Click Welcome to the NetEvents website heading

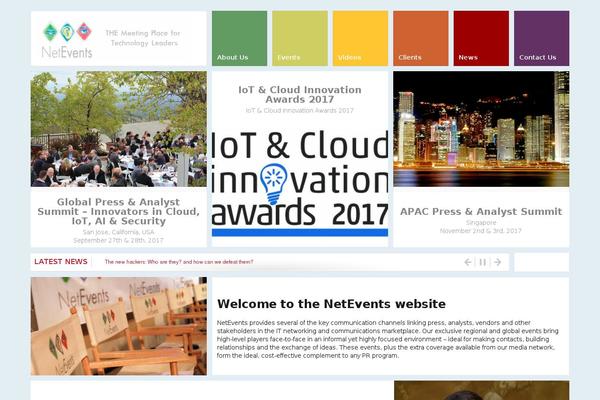tap(331, 304)
